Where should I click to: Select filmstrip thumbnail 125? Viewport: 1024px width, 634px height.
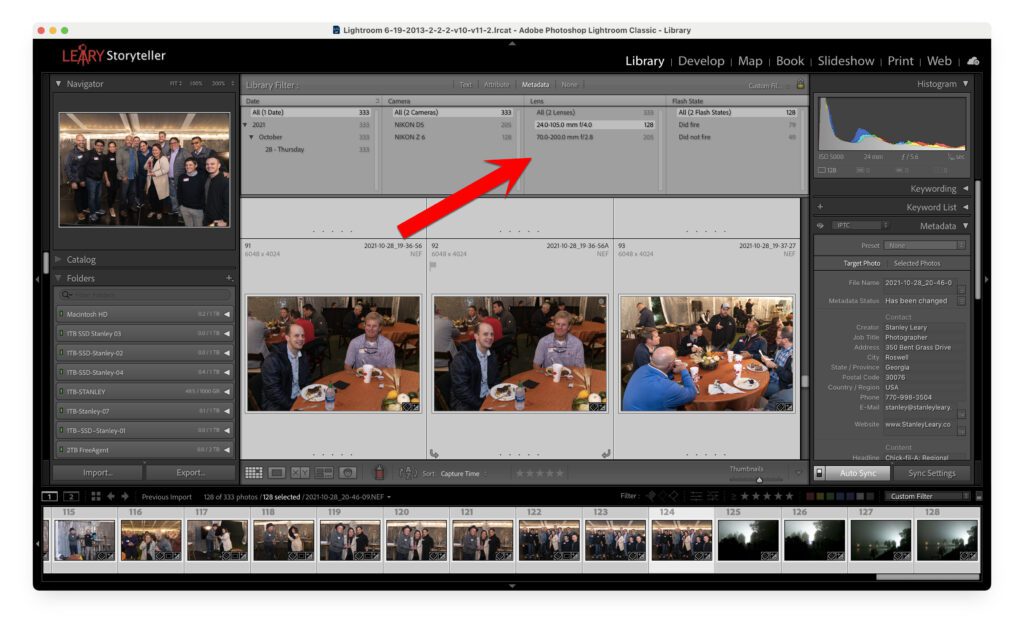point(748,540)
